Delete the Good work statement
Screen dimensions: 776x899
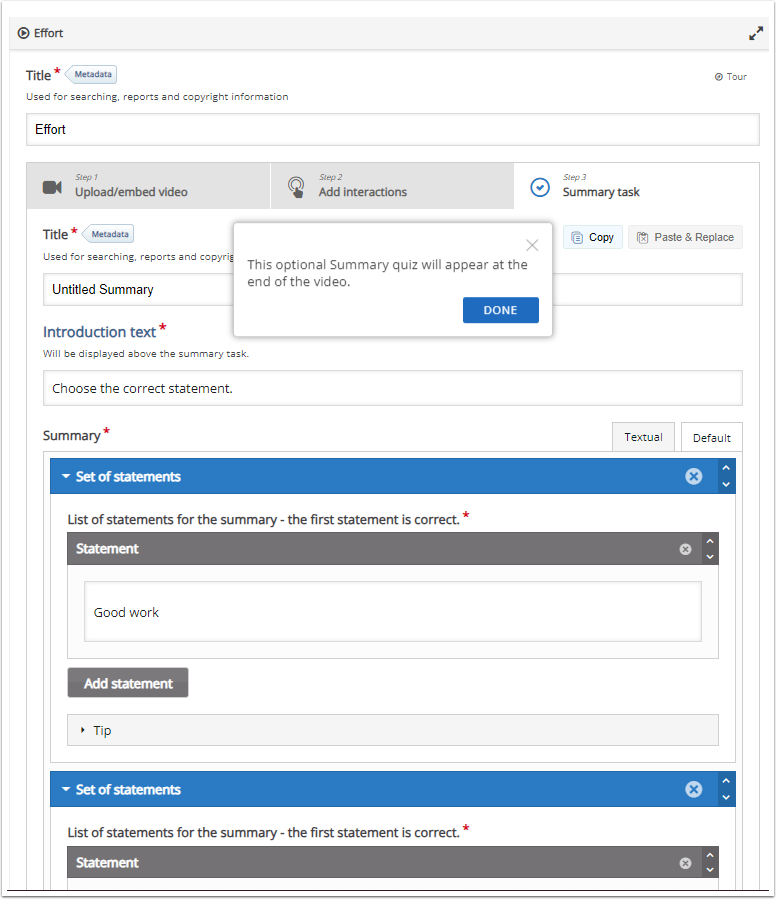tap(685, 549)
